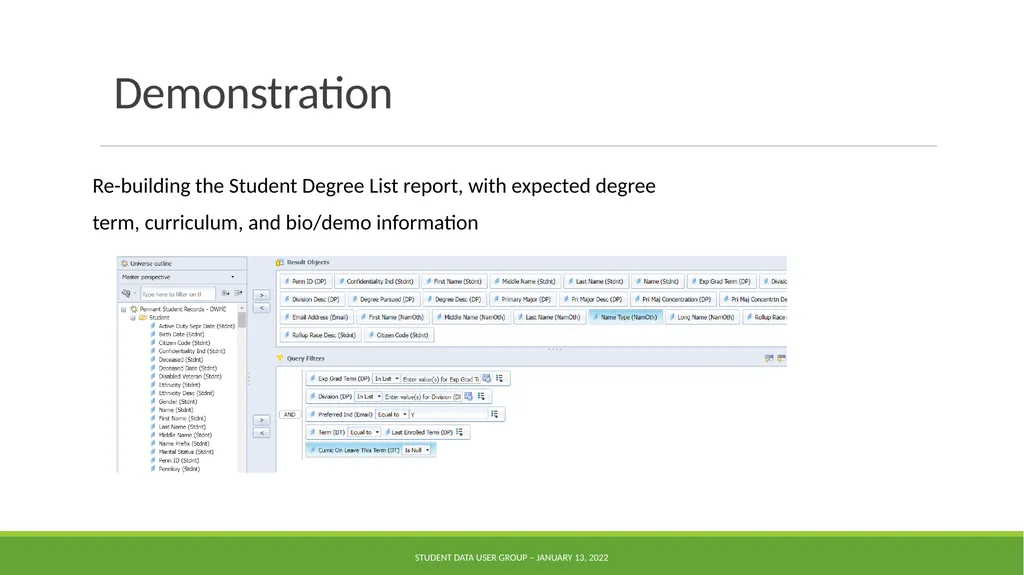1024x575 pixels.
Task: Click the prompt icon in the Division filter
Action: pos(468,396)
